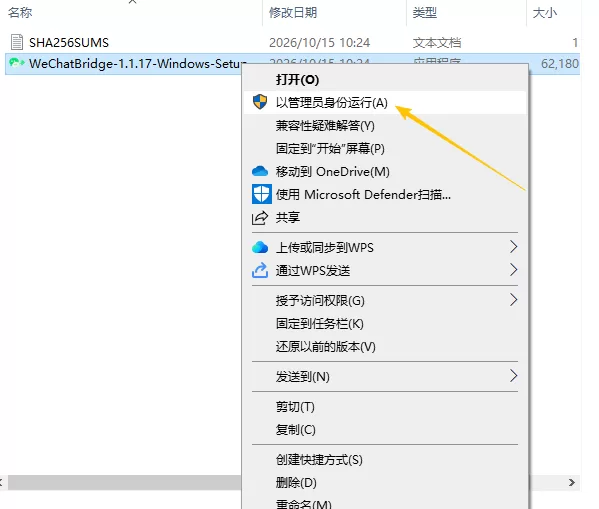
Task: Click the WPS send icon
Action: tap(260, 270)
